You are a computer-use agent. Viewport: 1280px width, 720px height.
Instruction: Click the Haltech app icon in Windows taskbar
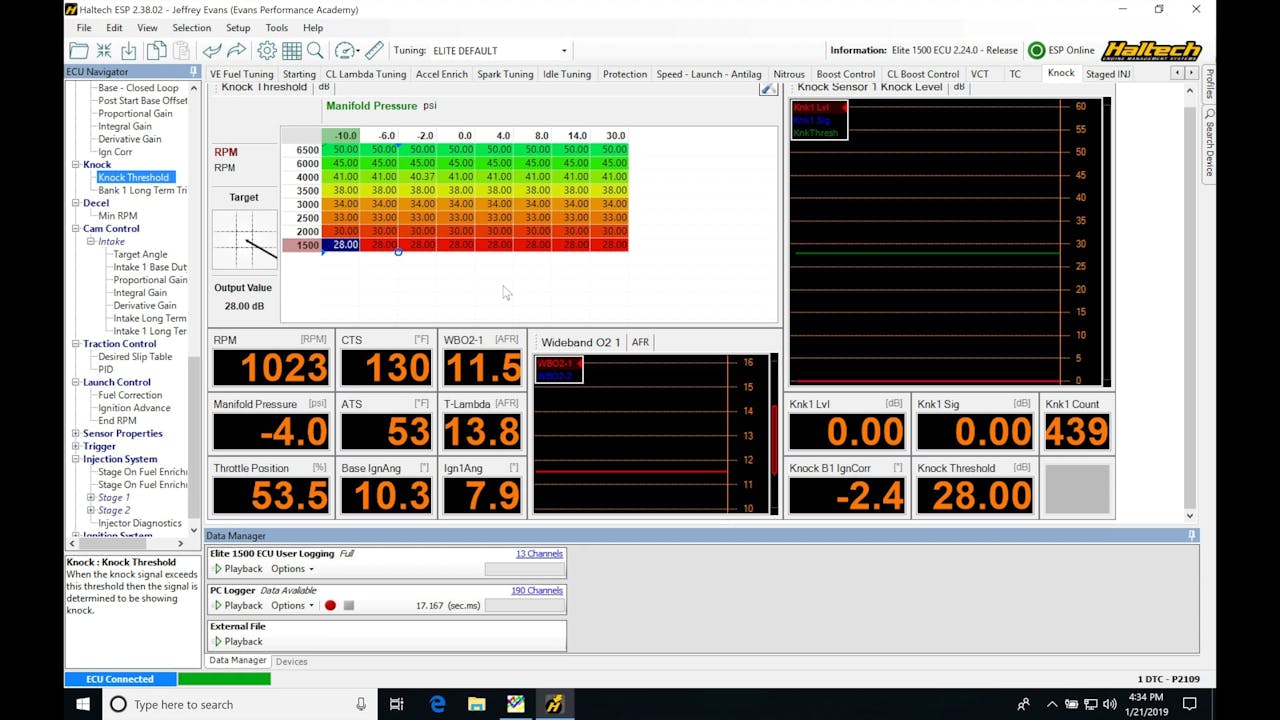554,704
